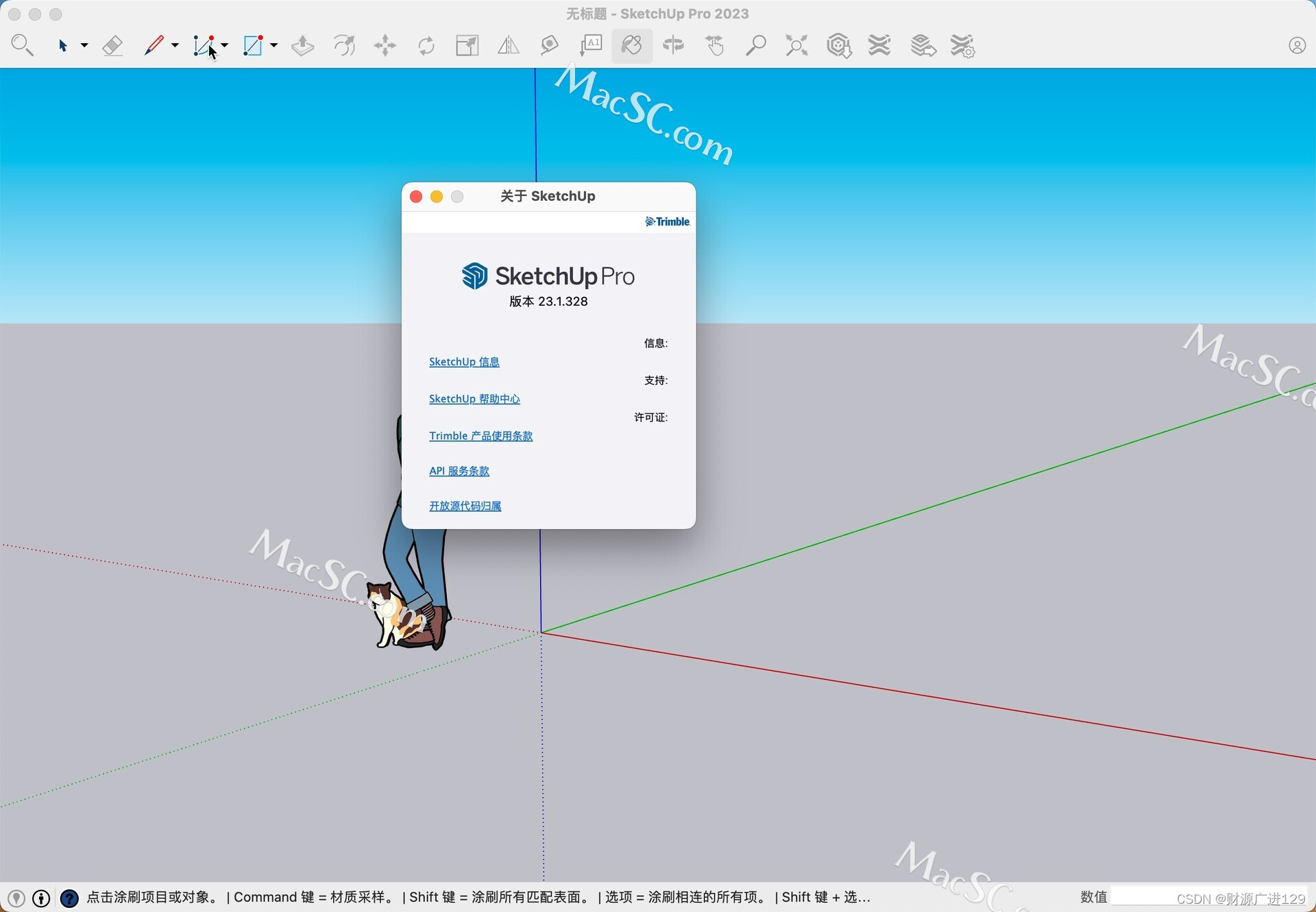Open the 3D Warehouse icon
This screenshot has width=1316, height=912.
[839, 46]
